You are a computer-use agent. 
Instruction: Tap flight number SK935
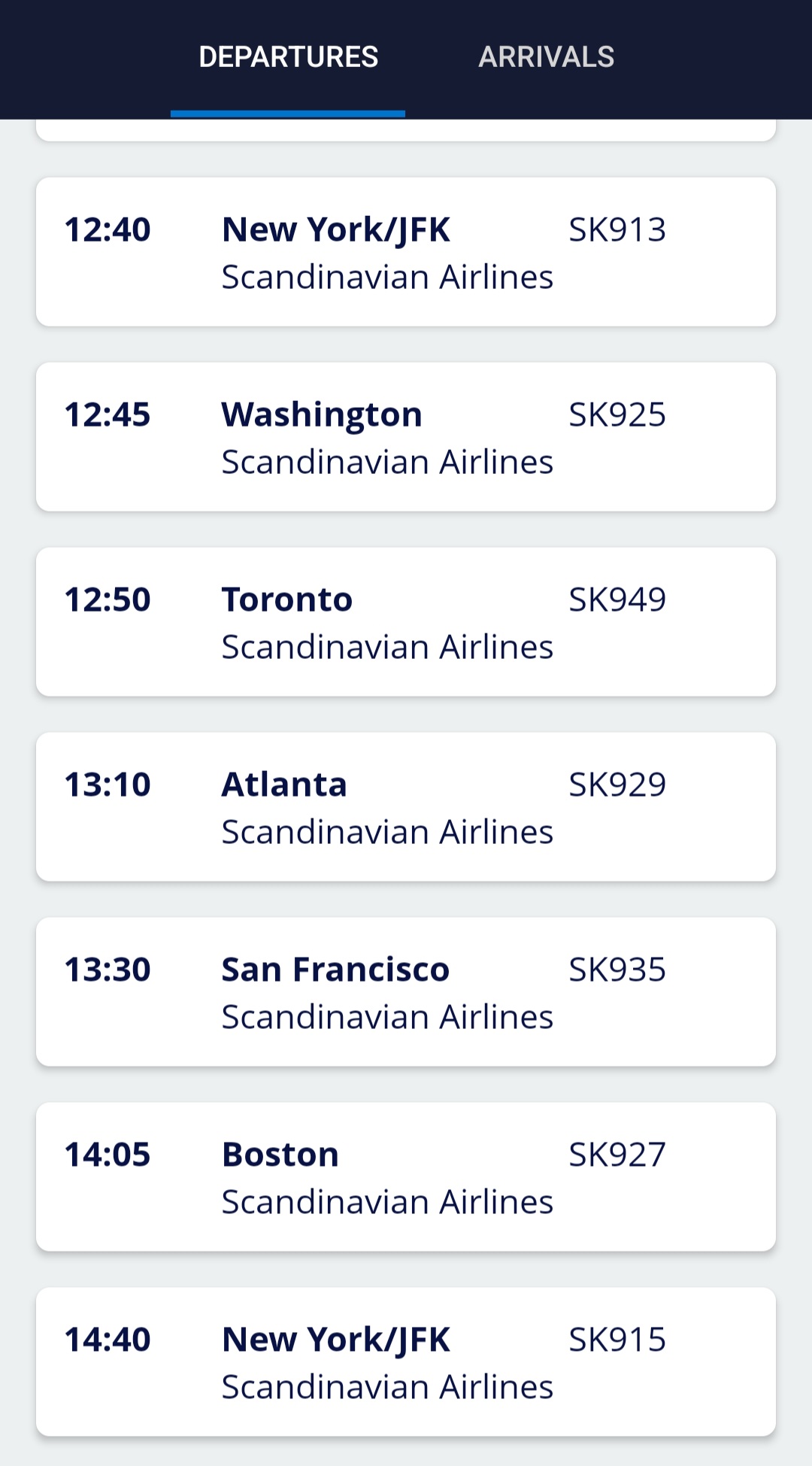coord(617,970)
